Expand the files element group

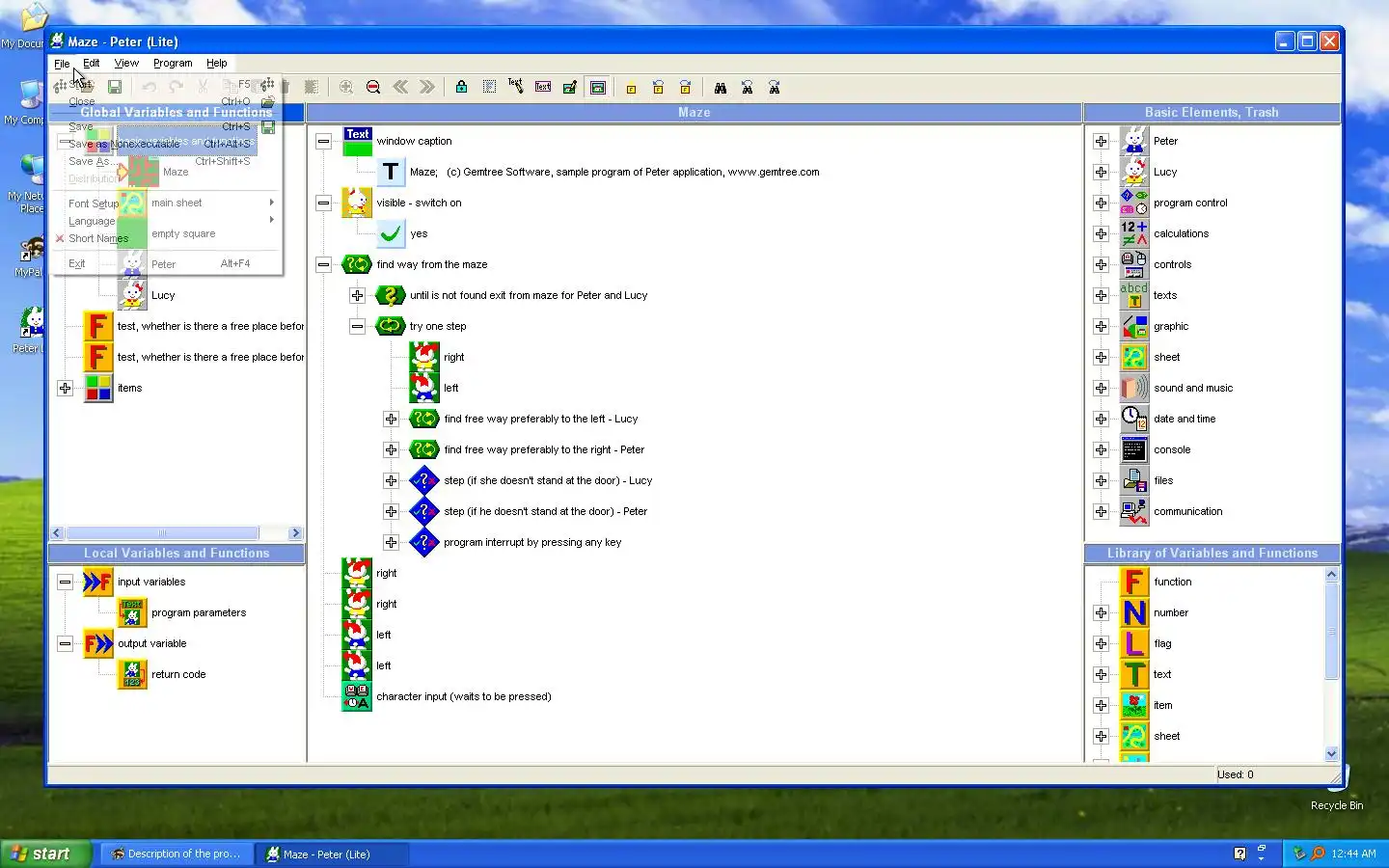pyautogui.click(x=1101, y=480)
